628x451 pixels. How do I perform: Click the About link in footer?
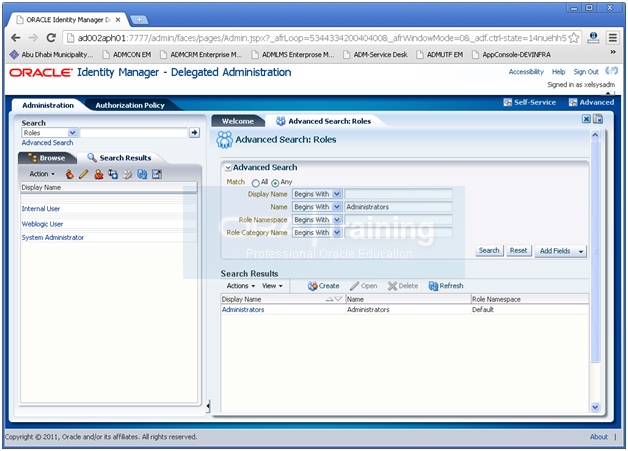[598, 437]
